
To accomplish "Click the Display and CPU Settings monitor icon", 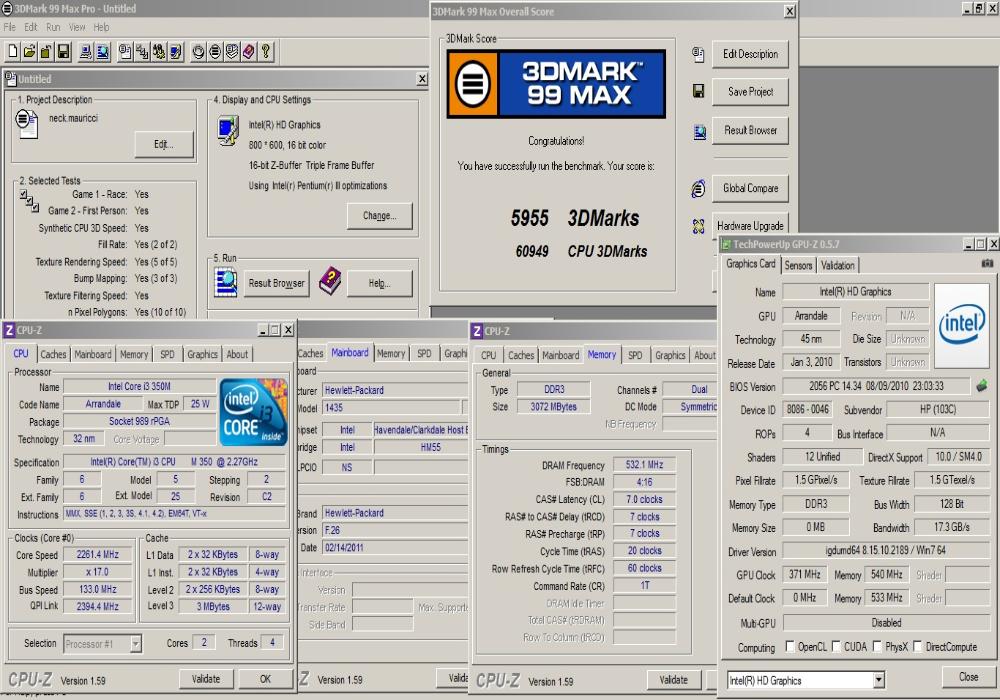I will coord(228,131).
